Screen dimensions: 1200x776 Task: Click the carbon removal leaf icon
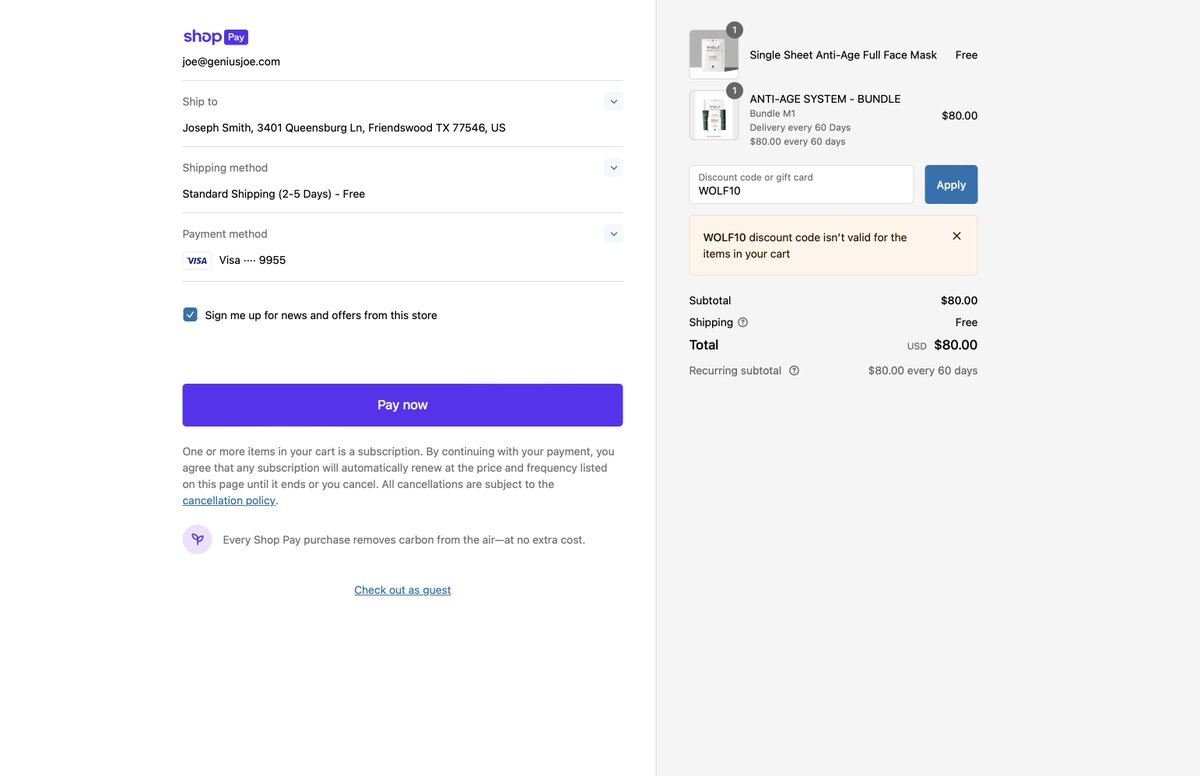click(x=197, y=539)
